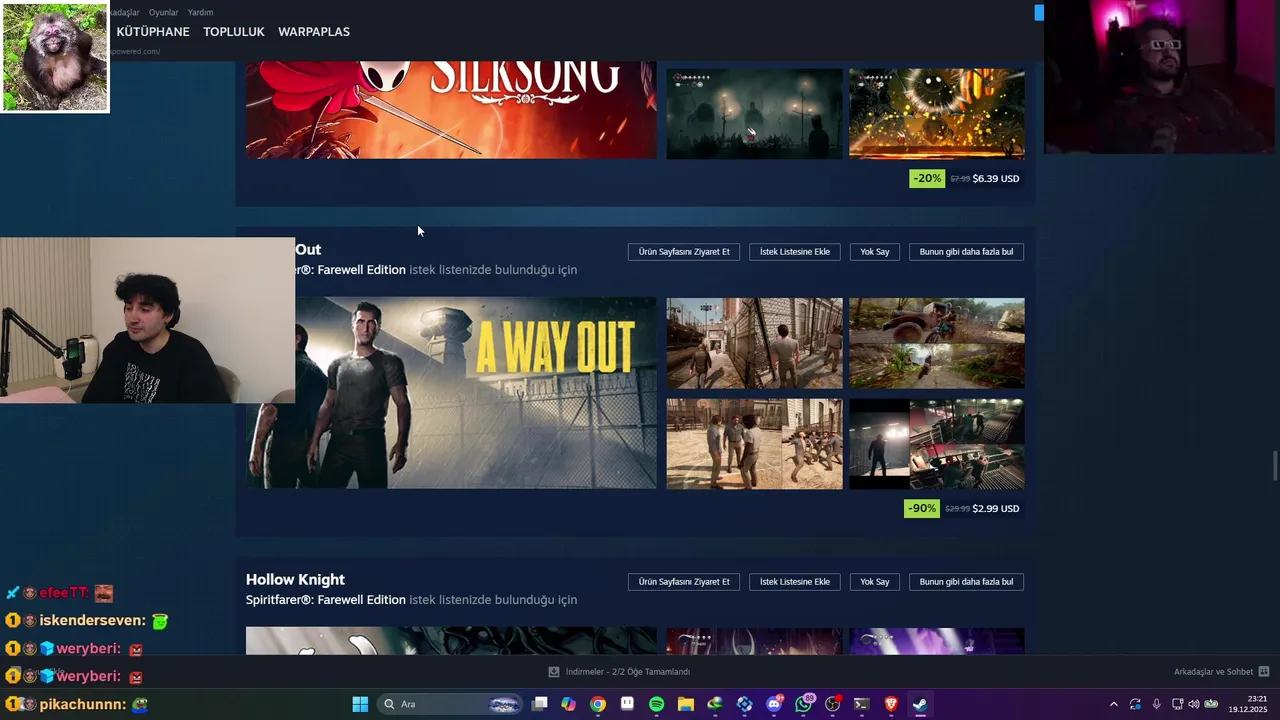1280x720 pixels.
Task: Open the sync update tray icon
Action: tap(1135, 704)
